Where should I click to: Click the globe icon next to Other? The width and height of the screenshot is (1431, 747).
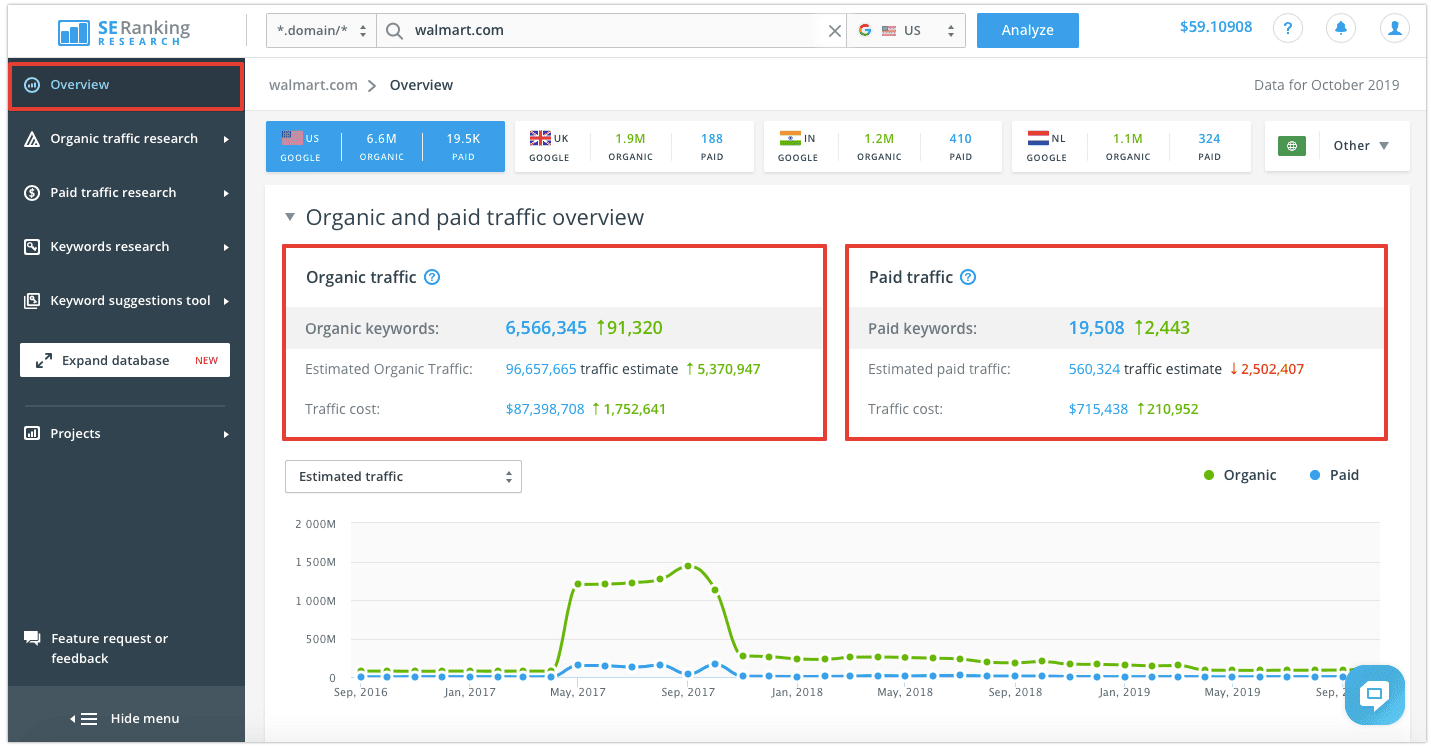[1292, 146]
